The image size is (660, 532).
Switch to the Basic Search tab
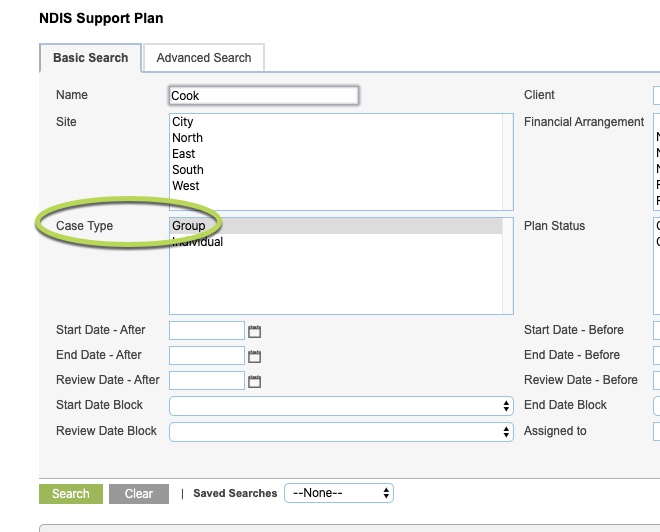(90, 58)
